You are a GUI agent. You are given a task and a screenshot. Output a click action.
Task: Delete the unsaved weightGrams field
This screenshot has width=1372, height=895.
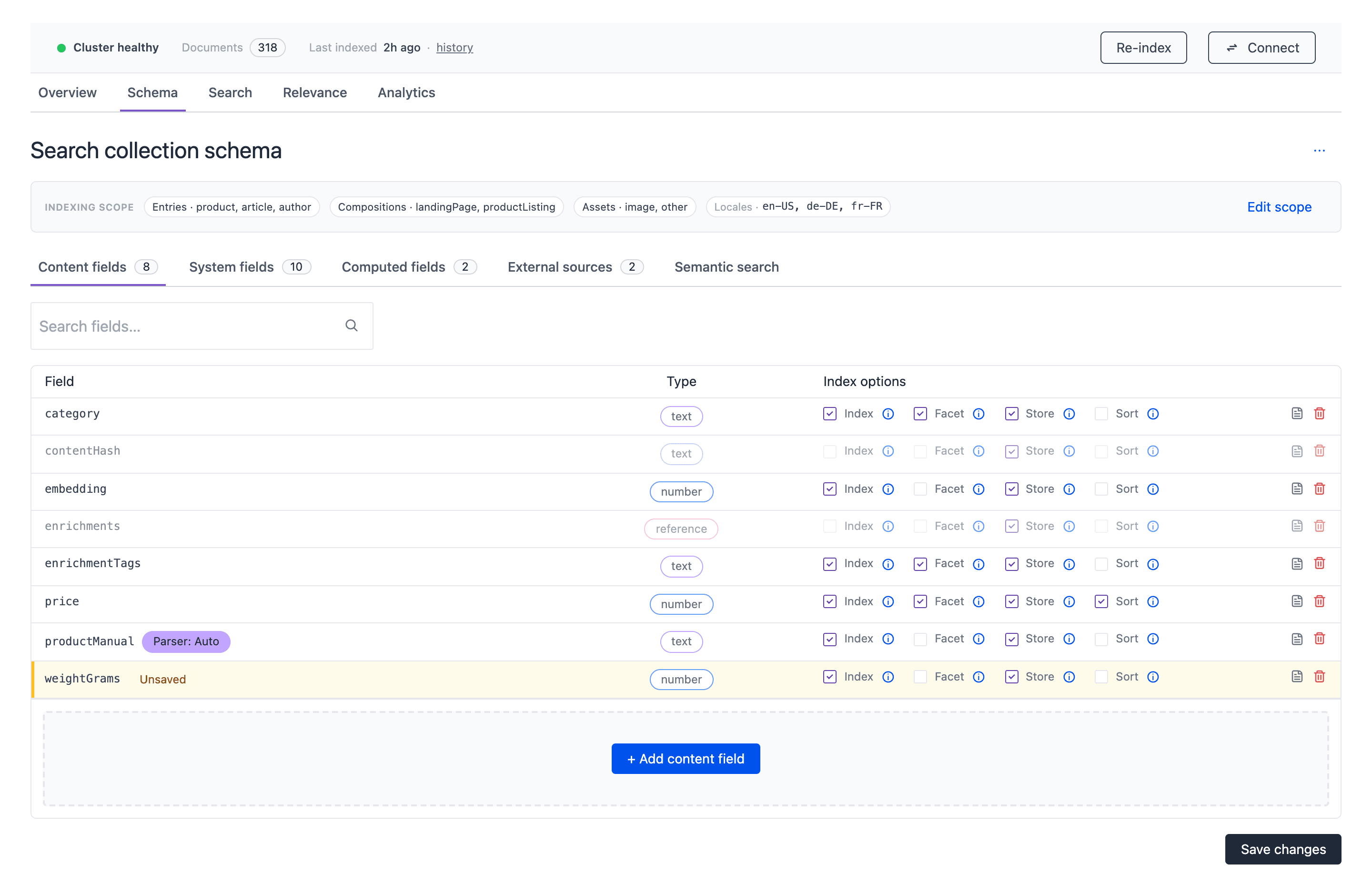pos(1319,676)
